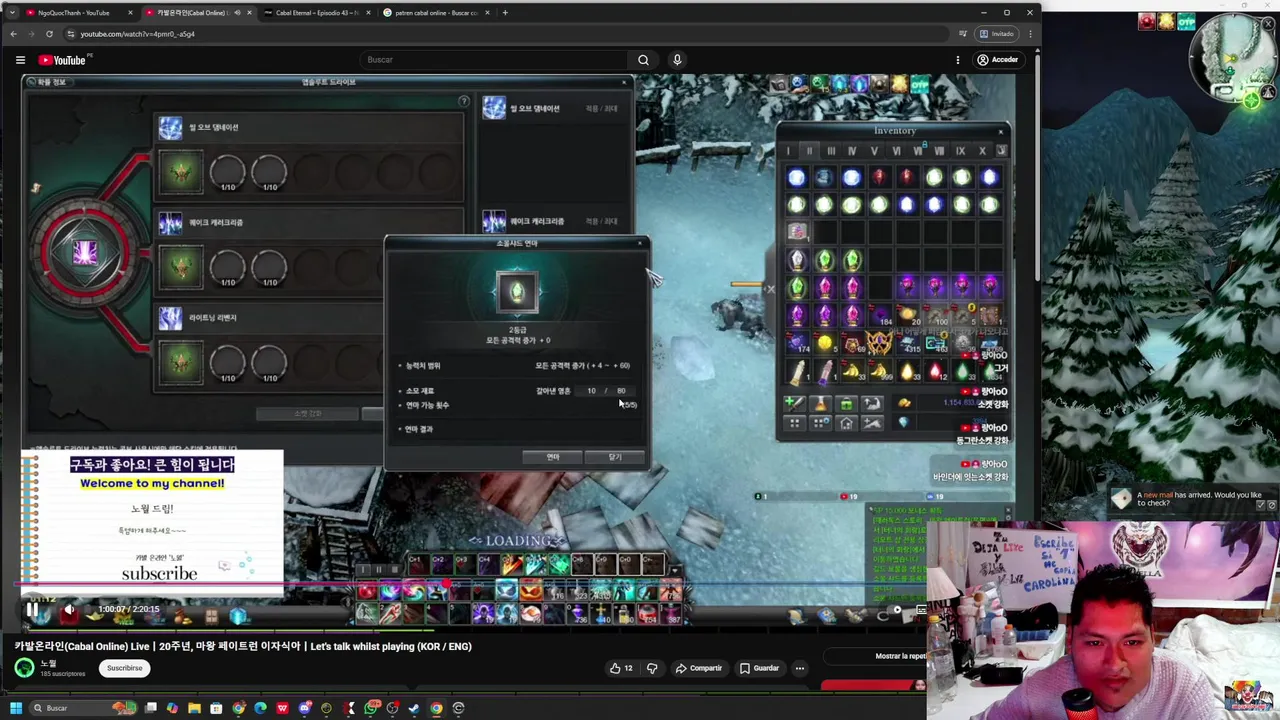Open more actions ellipsis beside Guardar
The height and width of the screenshot is (720, 1280).
799,668
